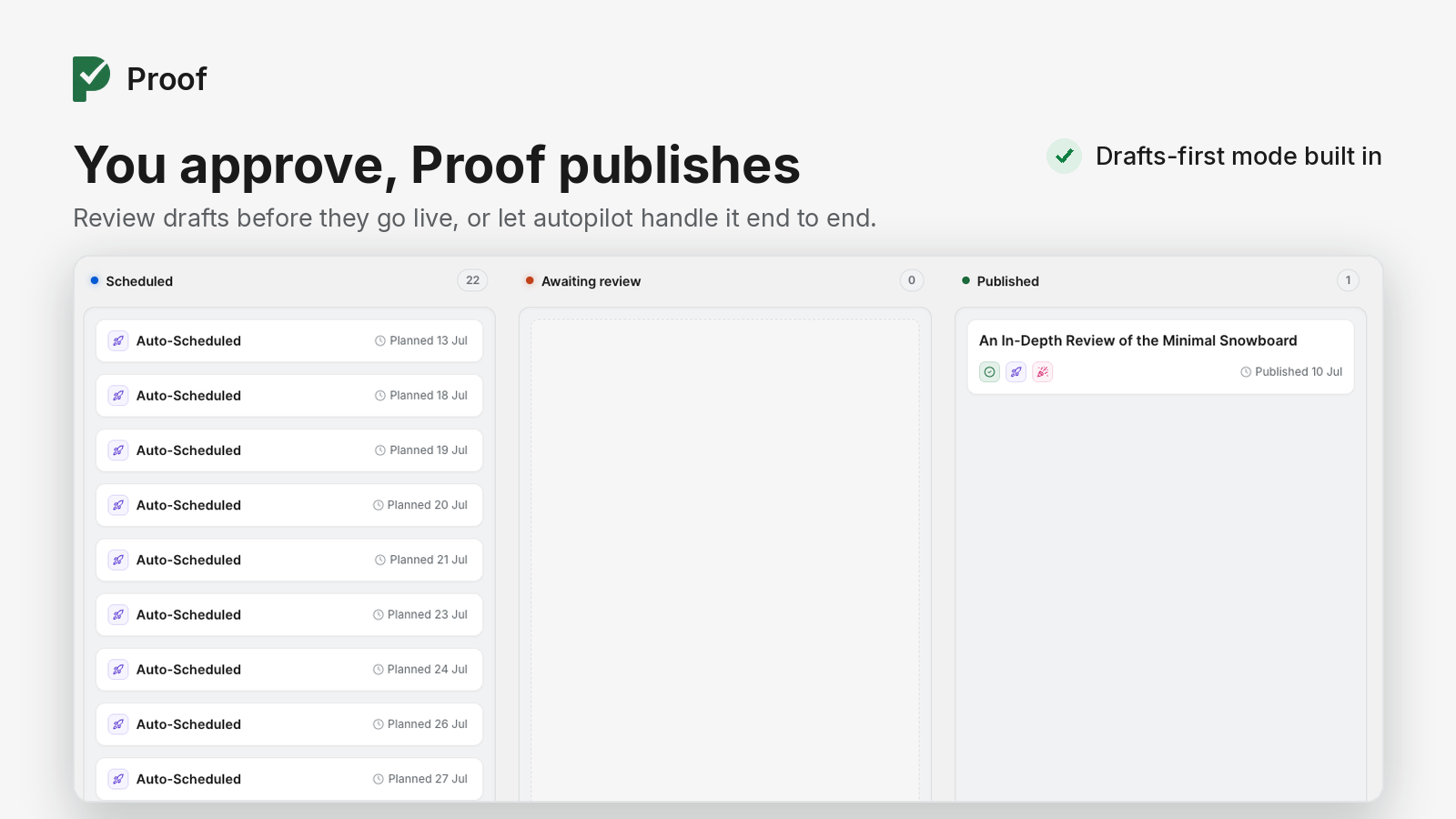Click the pink confetti icon on Snowboard article
This screenshot has height=819, width=1456.
(1043, 372)
